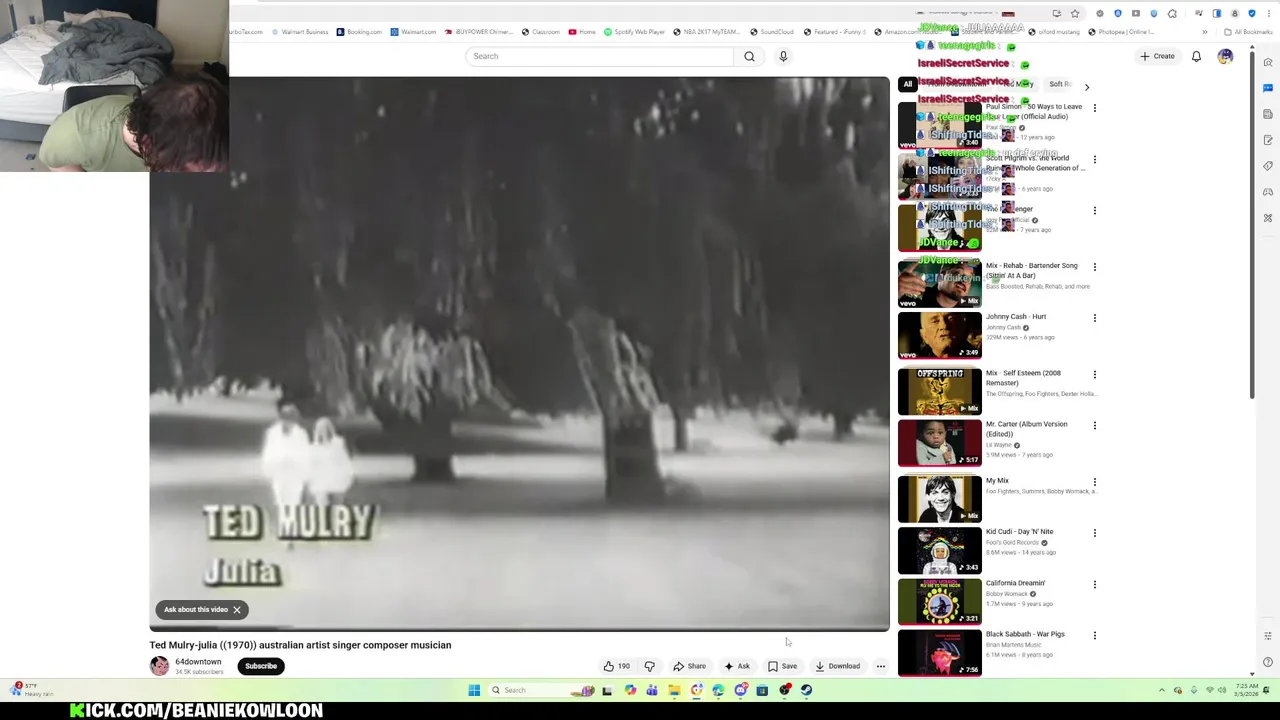Open the Mix - Self Esteem thumbnail
Viewport: 1280px width, 720px height.
click(x=940, y=391)
